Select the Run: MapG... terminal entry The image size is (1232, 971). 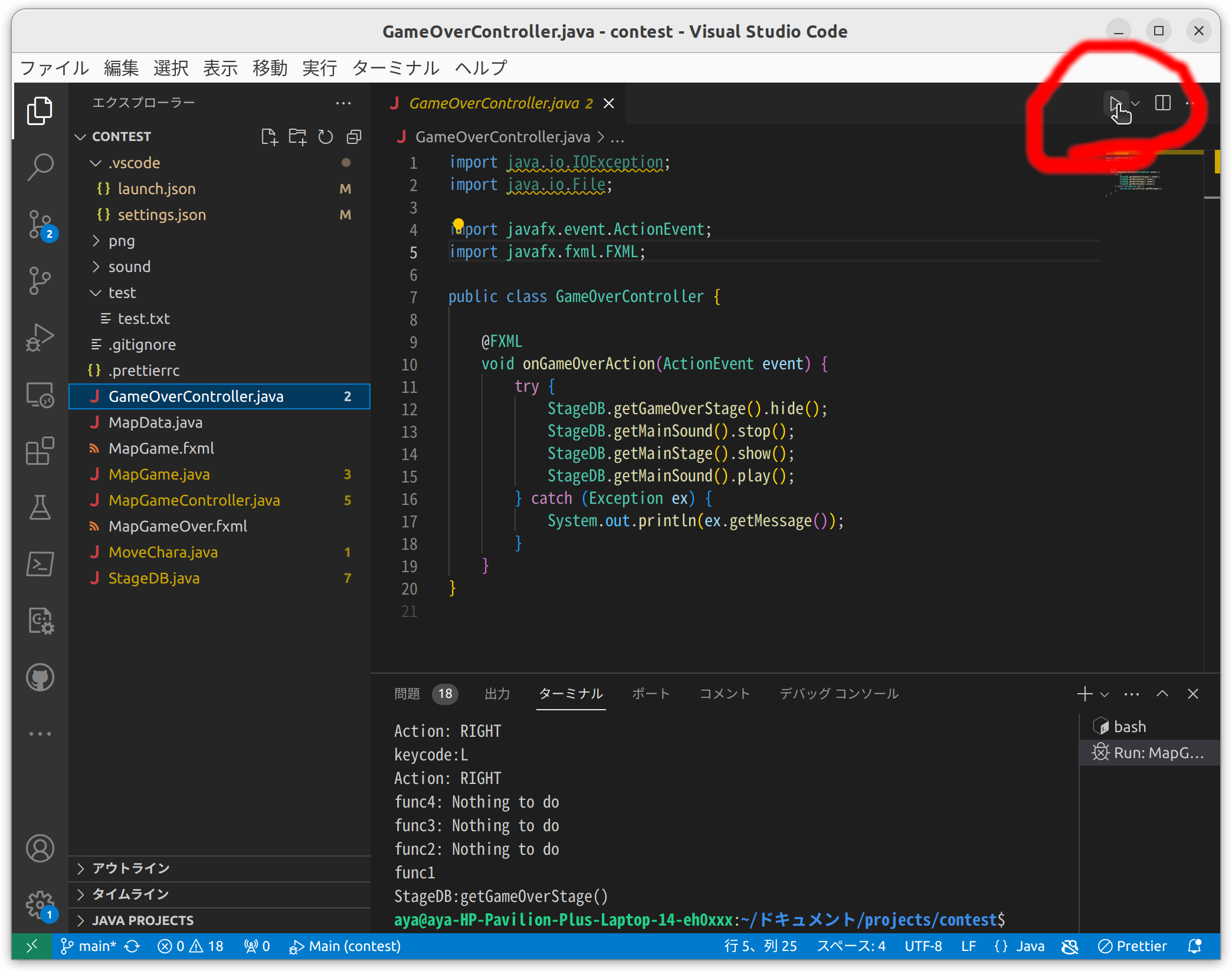pos(1150,753)
